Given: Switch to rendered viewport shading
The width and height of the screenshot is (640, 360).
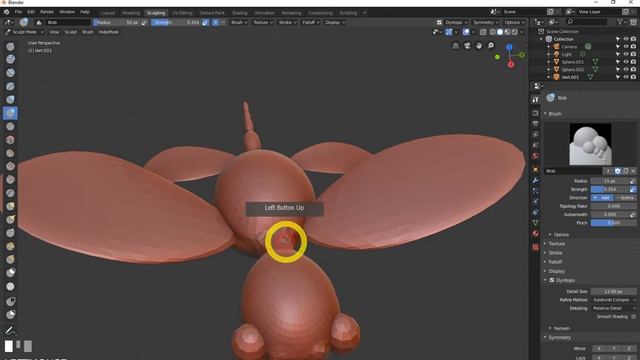Looking at the screenshot, I should [515, 32].
